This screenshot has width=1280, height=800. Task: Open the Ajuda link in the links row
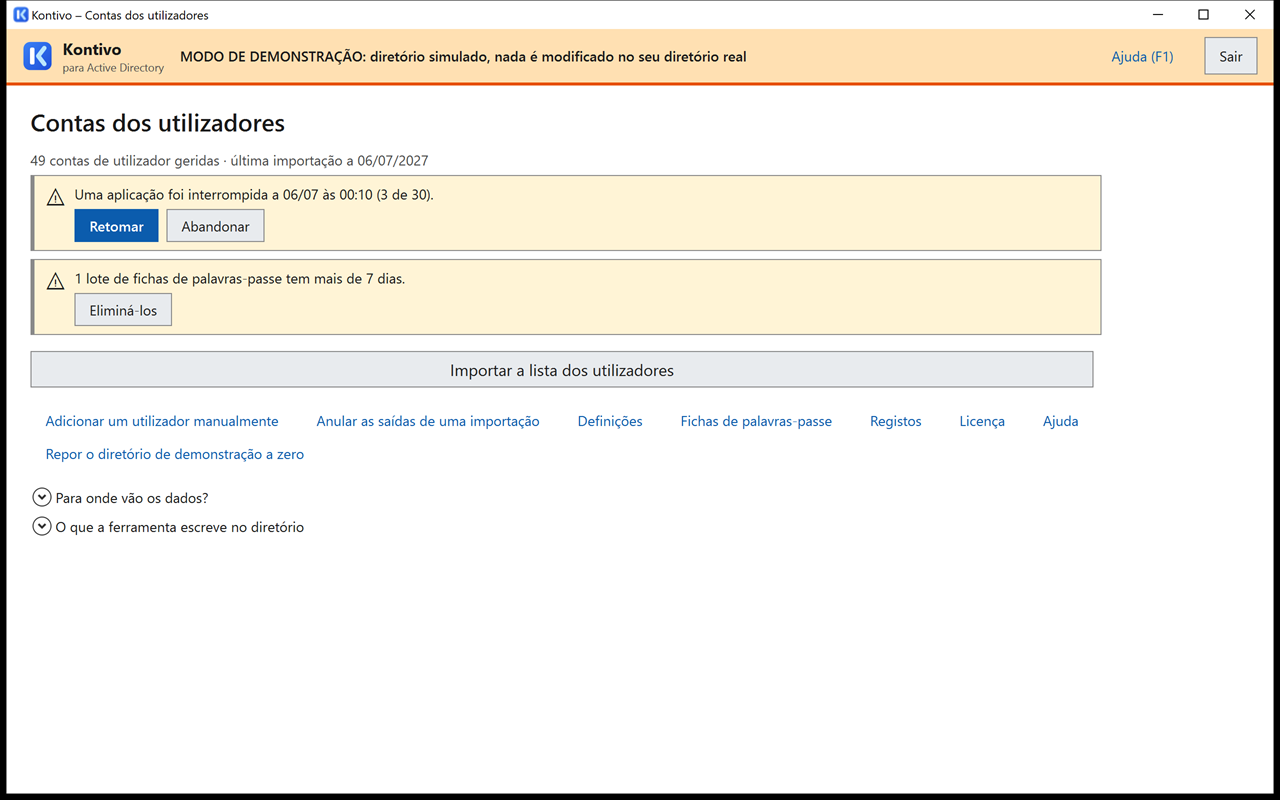1060,421
